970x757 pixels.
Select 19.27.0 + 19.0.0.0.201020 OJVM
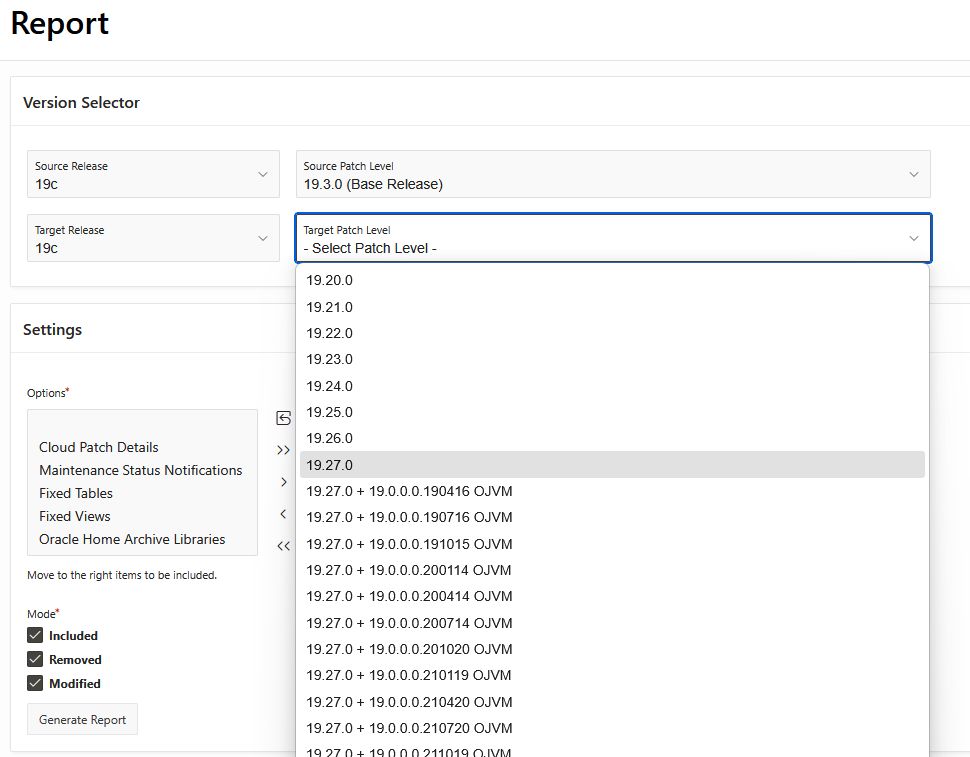(612, 649)
